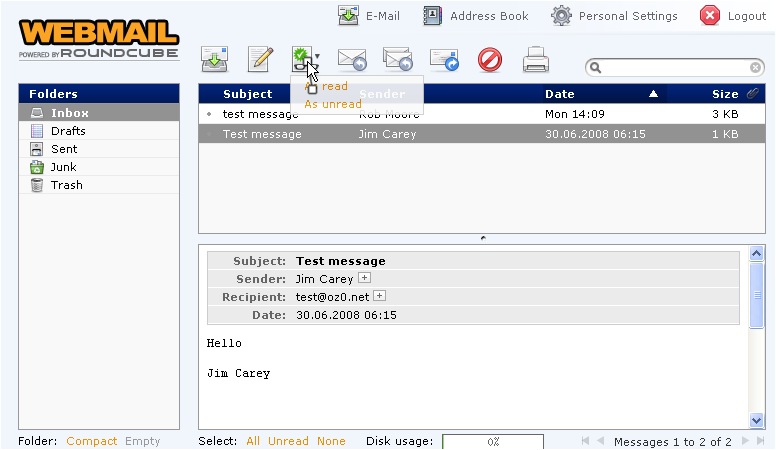This screenshot has width=776, height=450.
Task: Select Unread messages via the footer link
Action: [x=288, y=441]
